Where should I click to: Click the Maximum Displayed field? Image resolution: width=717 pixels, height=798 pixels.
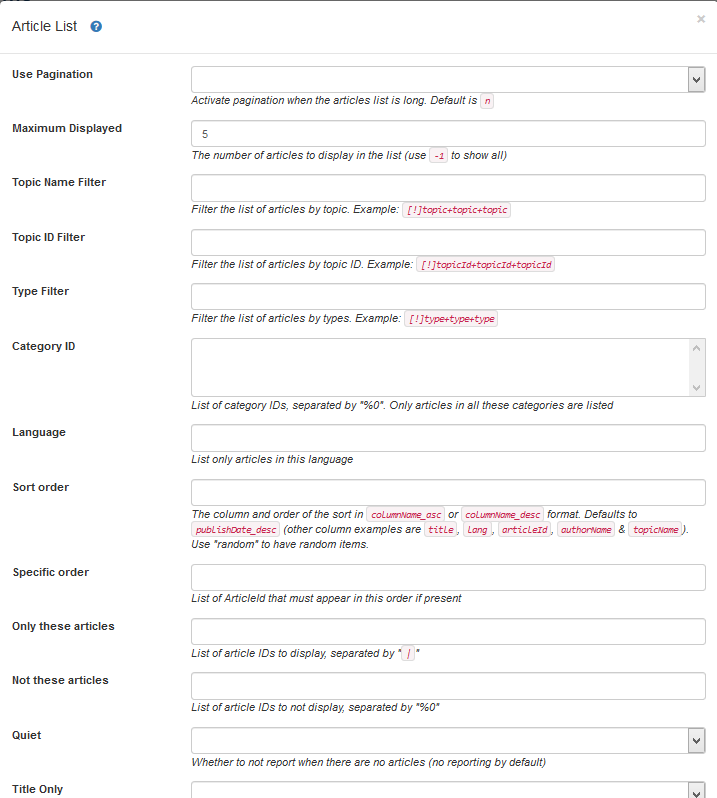tap(447, 134)
